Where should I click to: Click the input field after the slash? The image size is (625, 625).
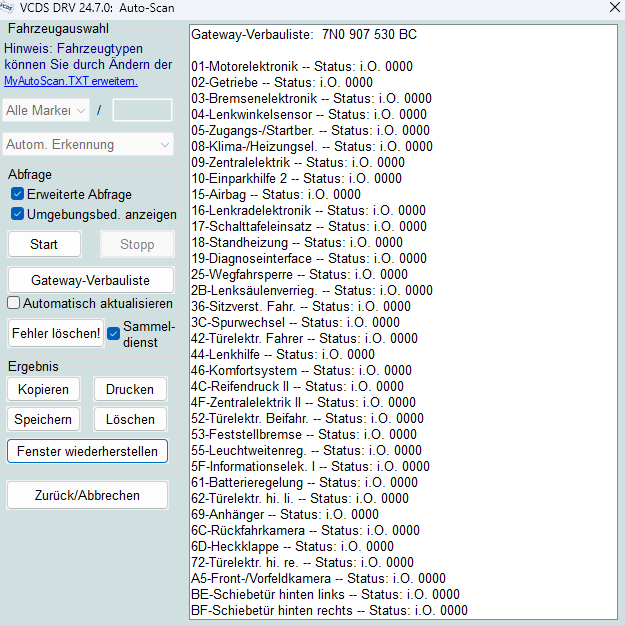point(142,109)
